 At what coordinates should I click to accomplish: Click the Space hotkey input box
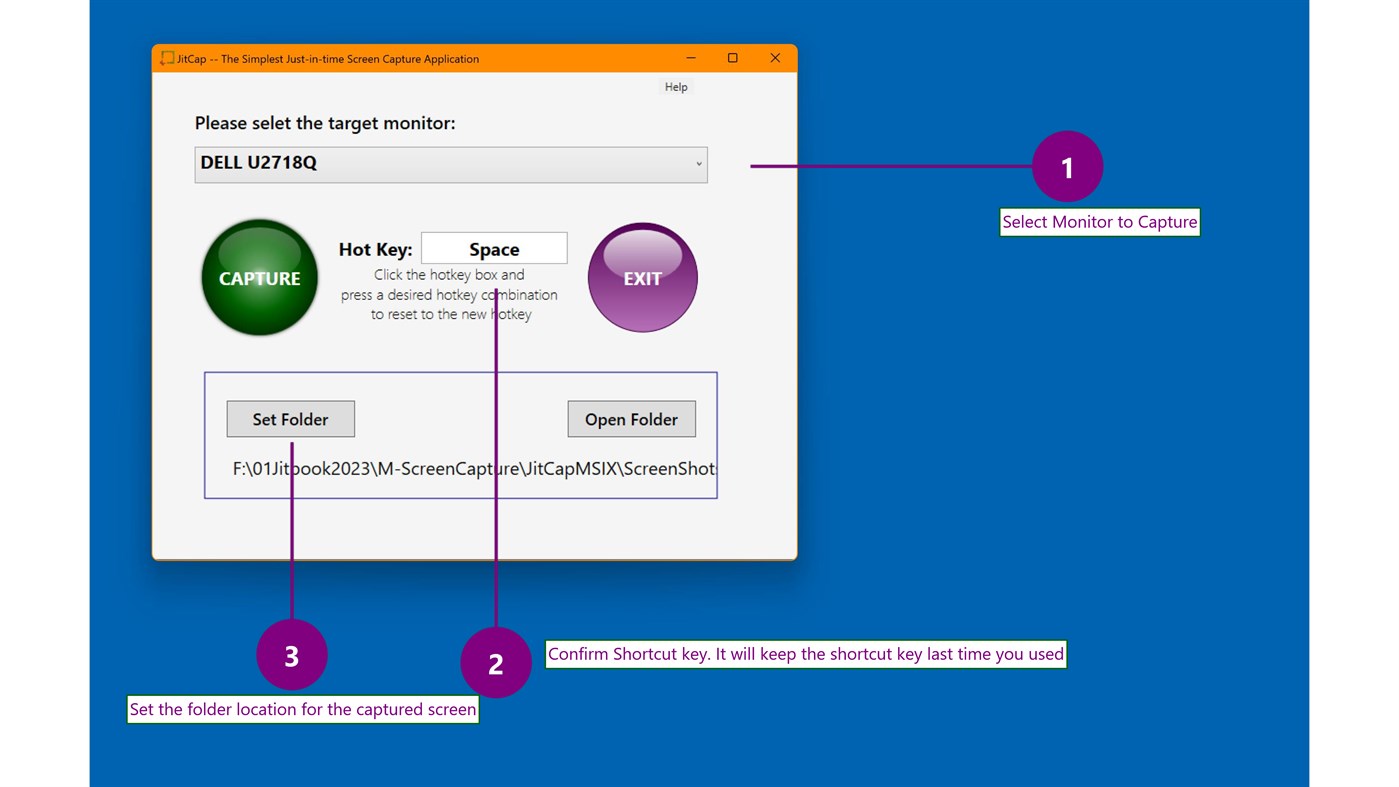click(x=494, y=248)
